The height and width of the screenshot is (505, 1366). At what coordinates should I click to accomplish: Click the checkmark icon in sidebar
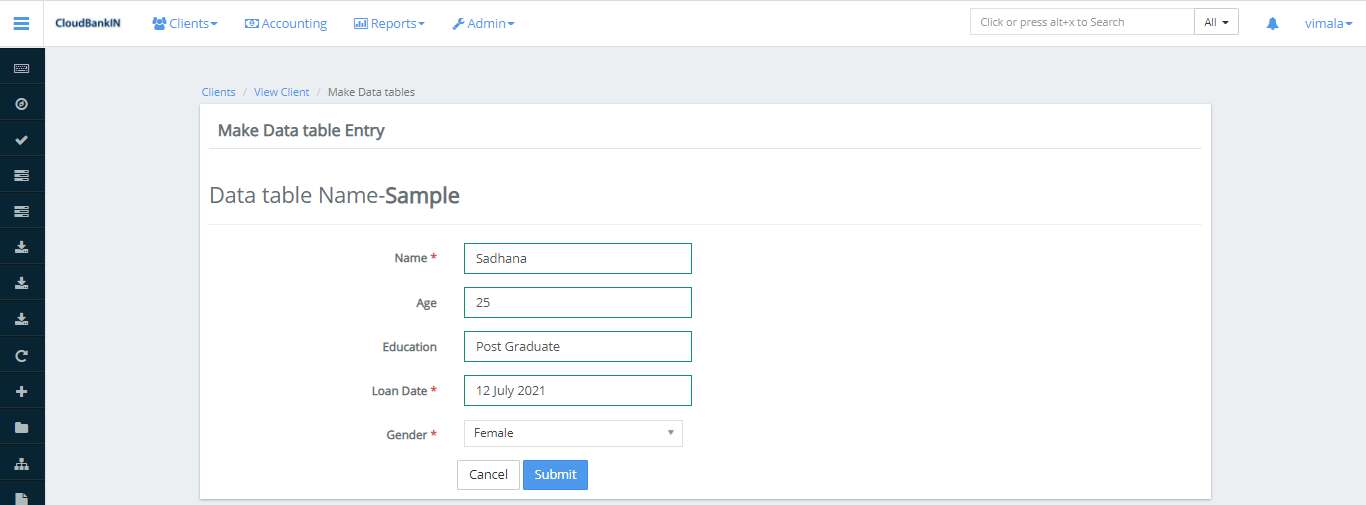point(21,140)
